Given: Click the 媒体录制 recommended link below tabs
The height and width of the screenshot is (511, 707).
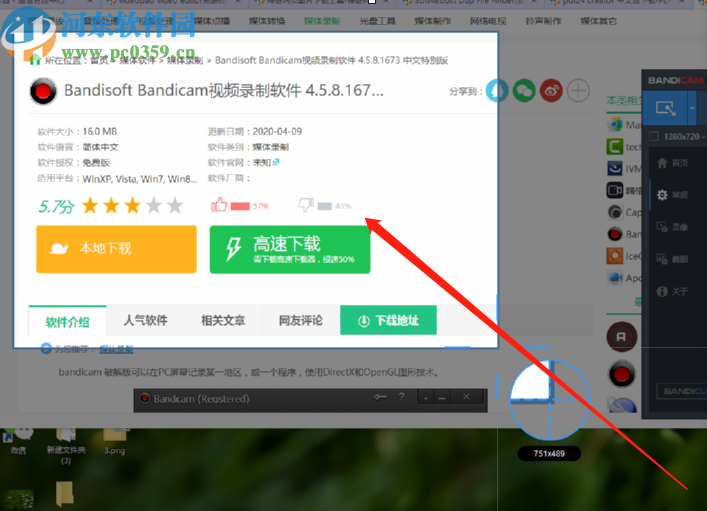Looking at the screenshot, I should [116, 349].
